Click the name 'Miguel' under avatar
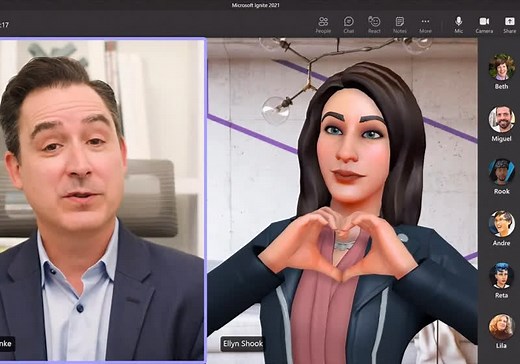The image size is (520, 364). pos(501,139)
